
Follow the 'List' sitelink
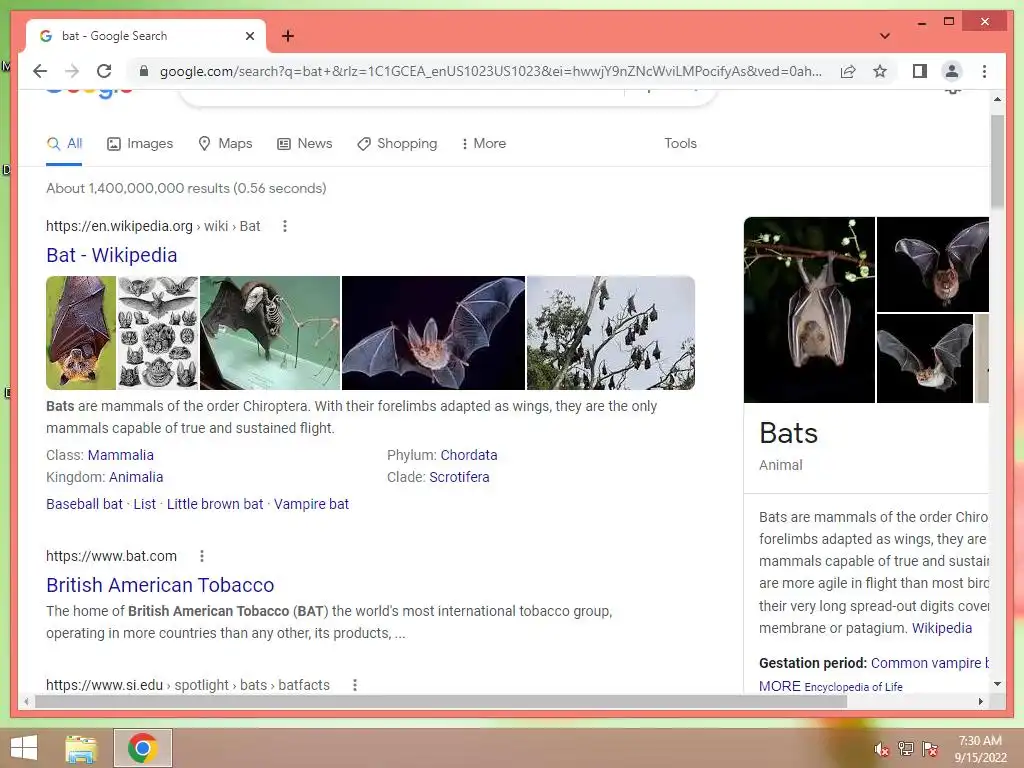click(144, 504)
